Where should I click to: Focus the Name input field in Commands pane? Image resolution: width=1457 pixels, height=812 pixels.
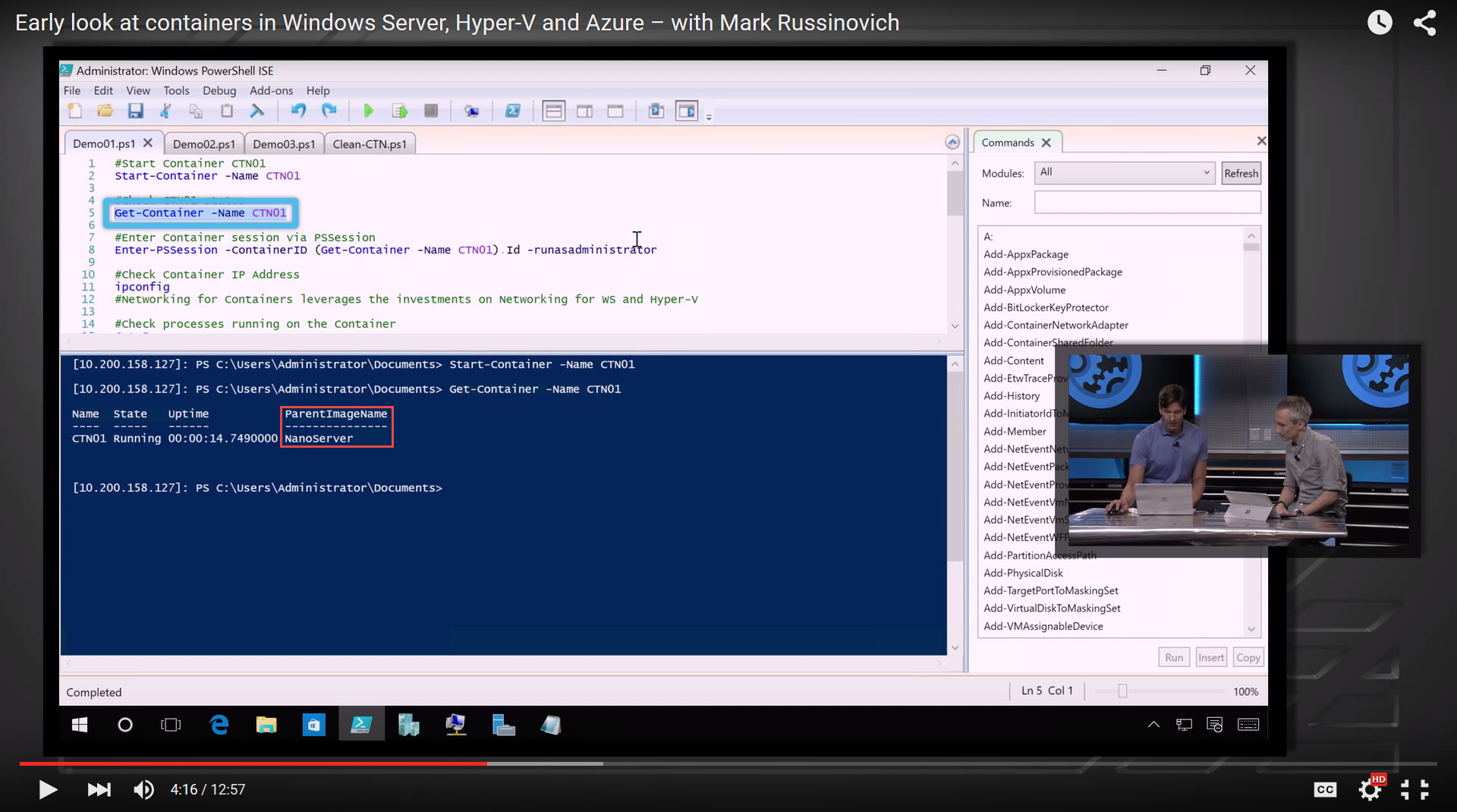pyautogui.click(x=1147, y=203)
